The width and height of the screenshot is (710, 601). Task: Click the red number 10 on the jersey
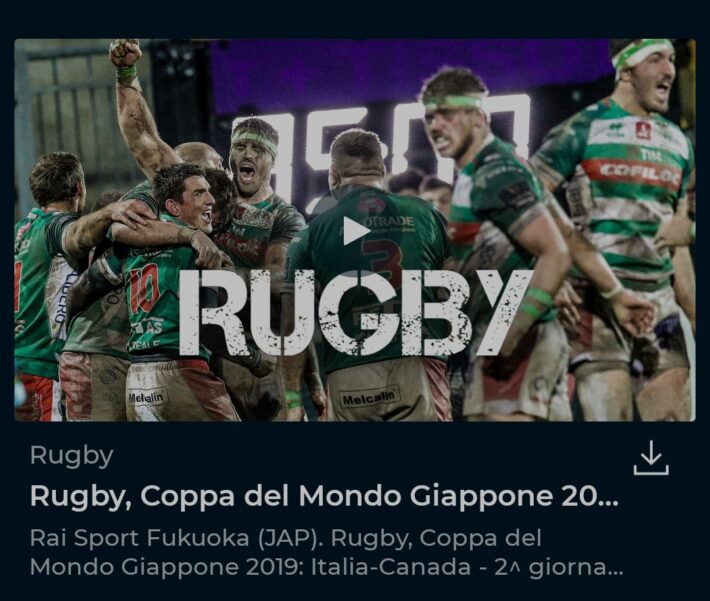(143, 288)
